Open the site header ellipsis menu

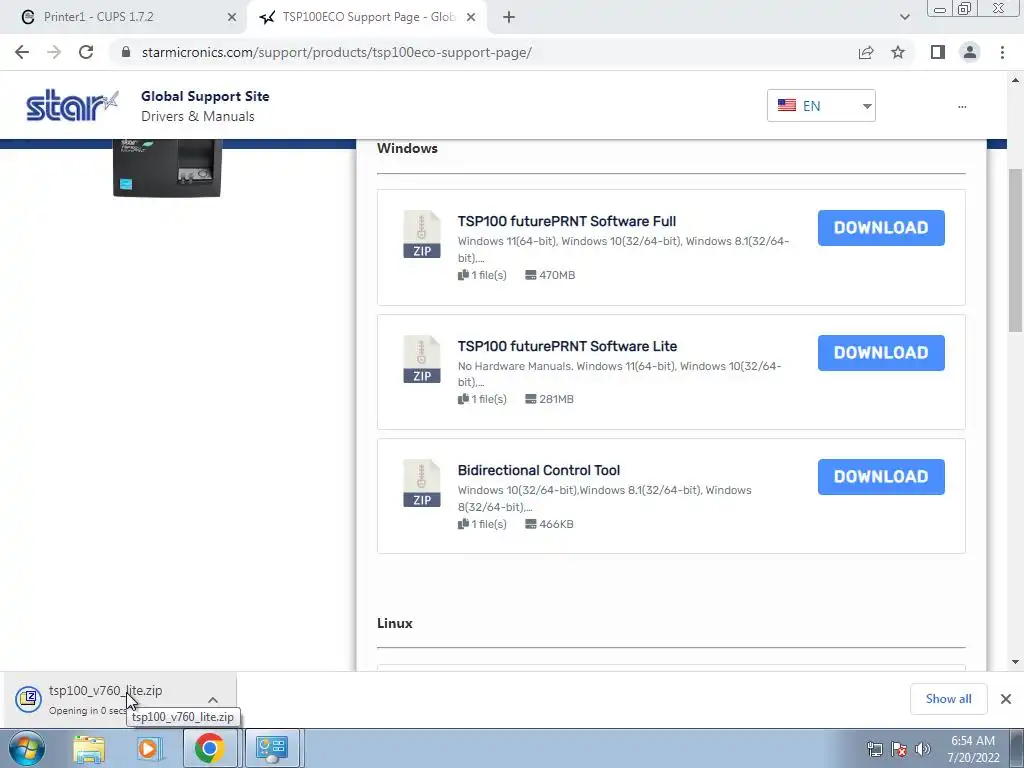[x=962, y=106]
